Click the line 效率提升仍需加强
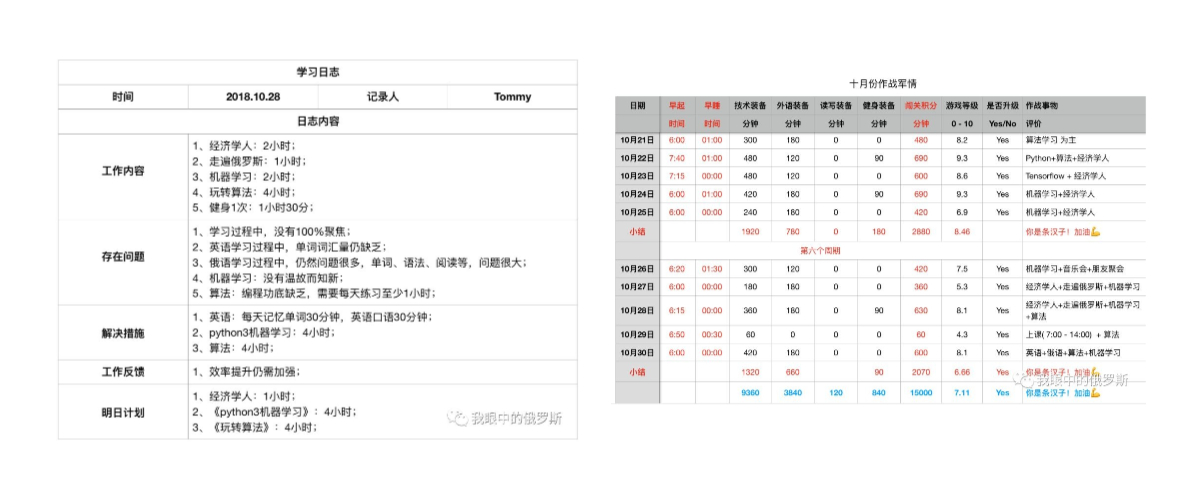Viewport: 1200px width, 500px height. point(247,372)
